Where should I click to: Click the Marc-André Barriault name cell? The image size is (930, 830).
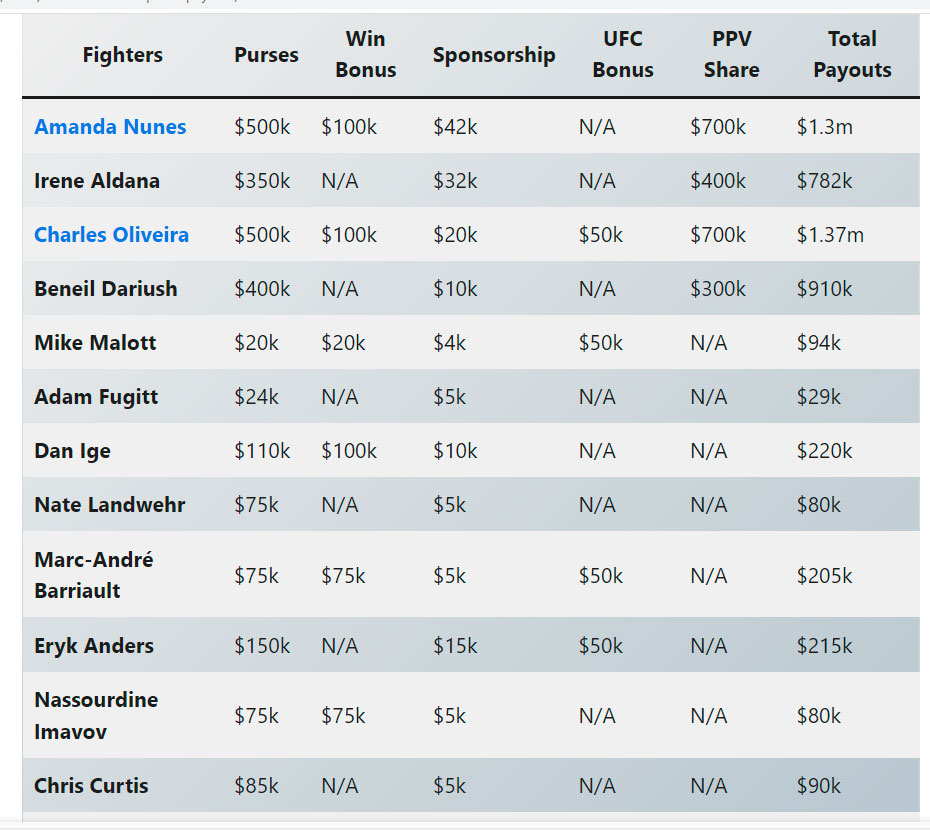[94, 575]
